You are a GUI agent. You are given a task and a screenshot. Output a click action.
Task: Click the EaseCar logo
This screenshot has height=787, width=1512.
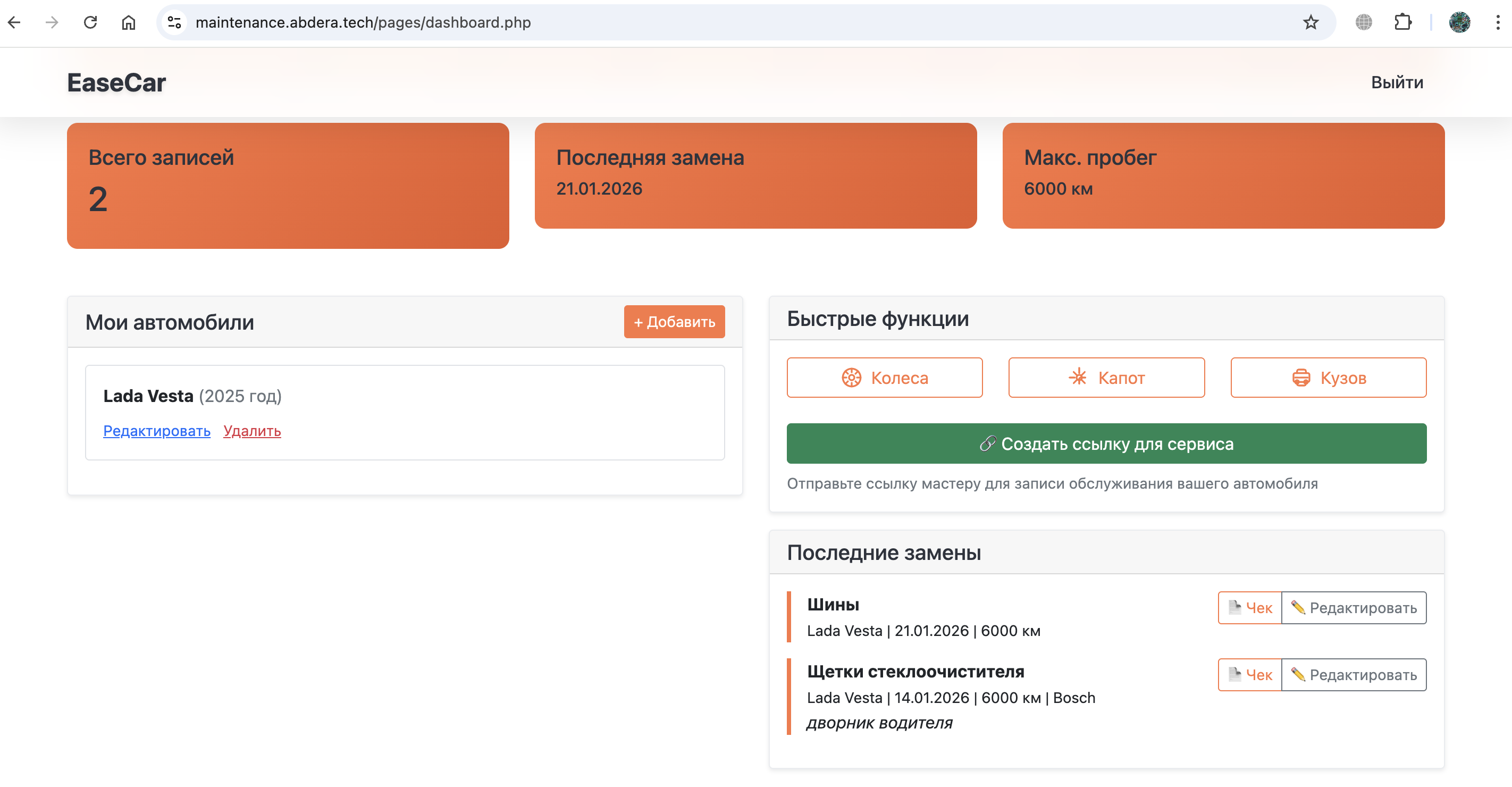pos(116,82)
